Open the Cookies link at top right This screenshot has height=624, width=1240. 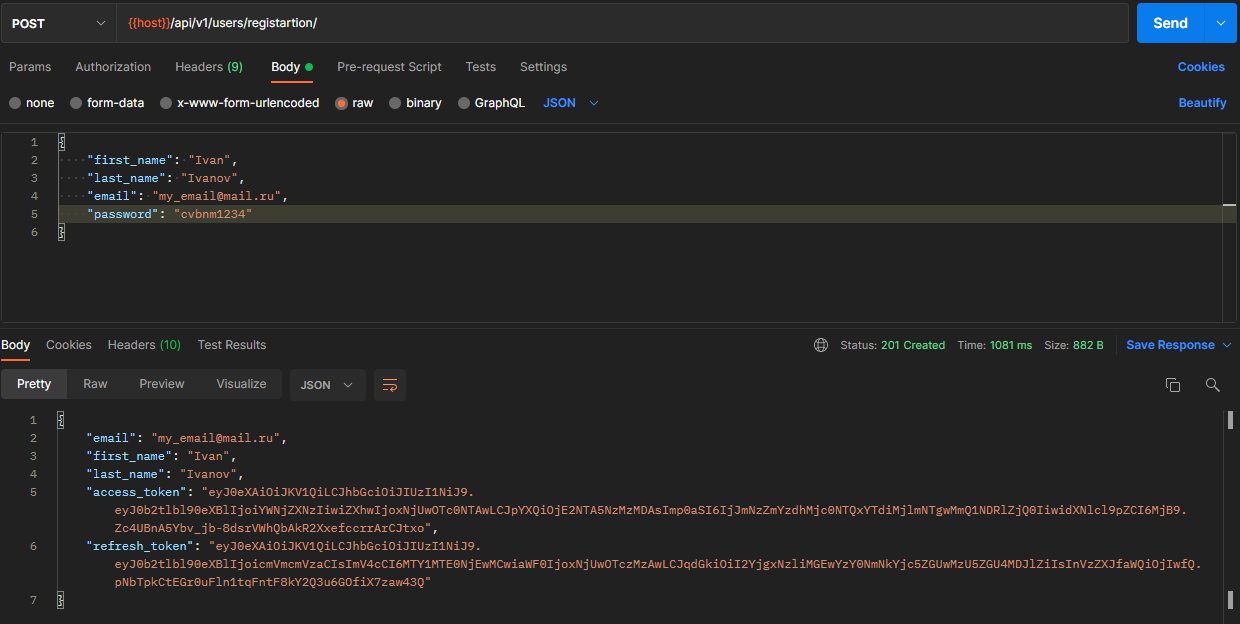pyautogui.click(x=1201, y=67)
